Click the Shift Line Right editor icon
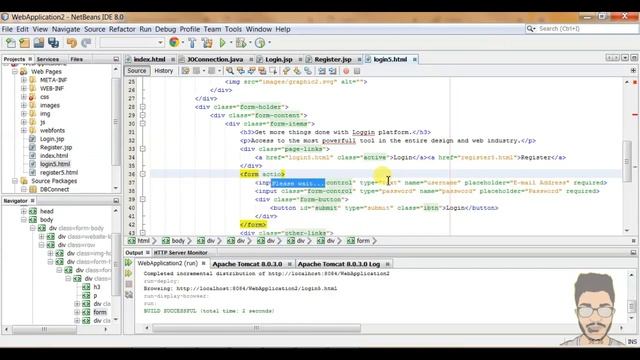The height and width of the screenshot is (360, 640). [x=333, y=71]
